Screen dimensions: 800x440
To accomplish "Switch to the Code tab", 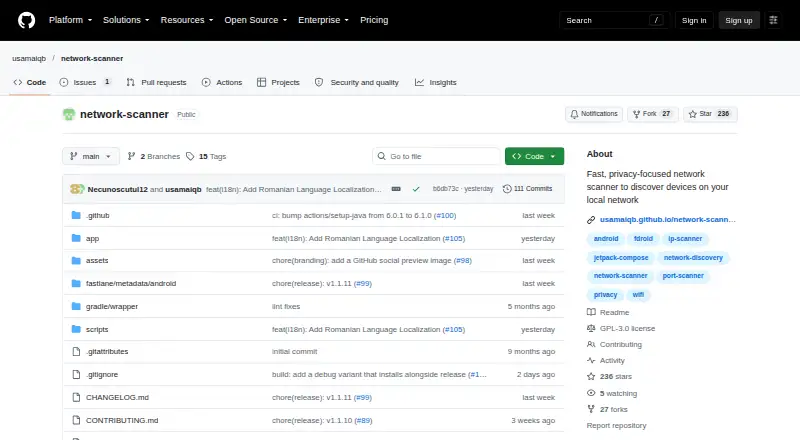I will (30, 82).
